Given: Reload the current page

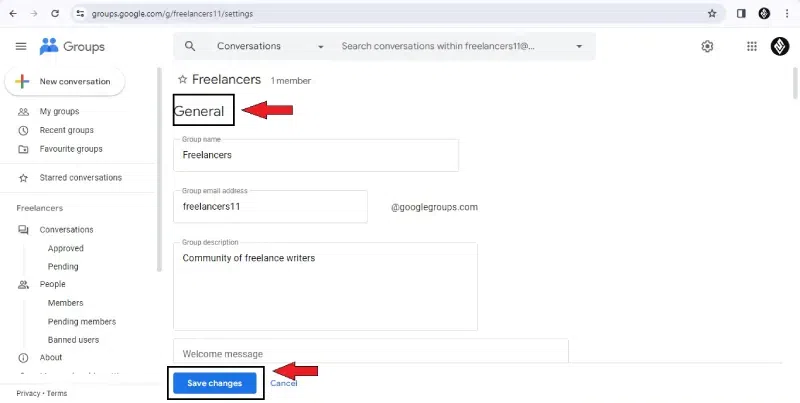Looking at the screenshot, I should (x=55, y=14).
